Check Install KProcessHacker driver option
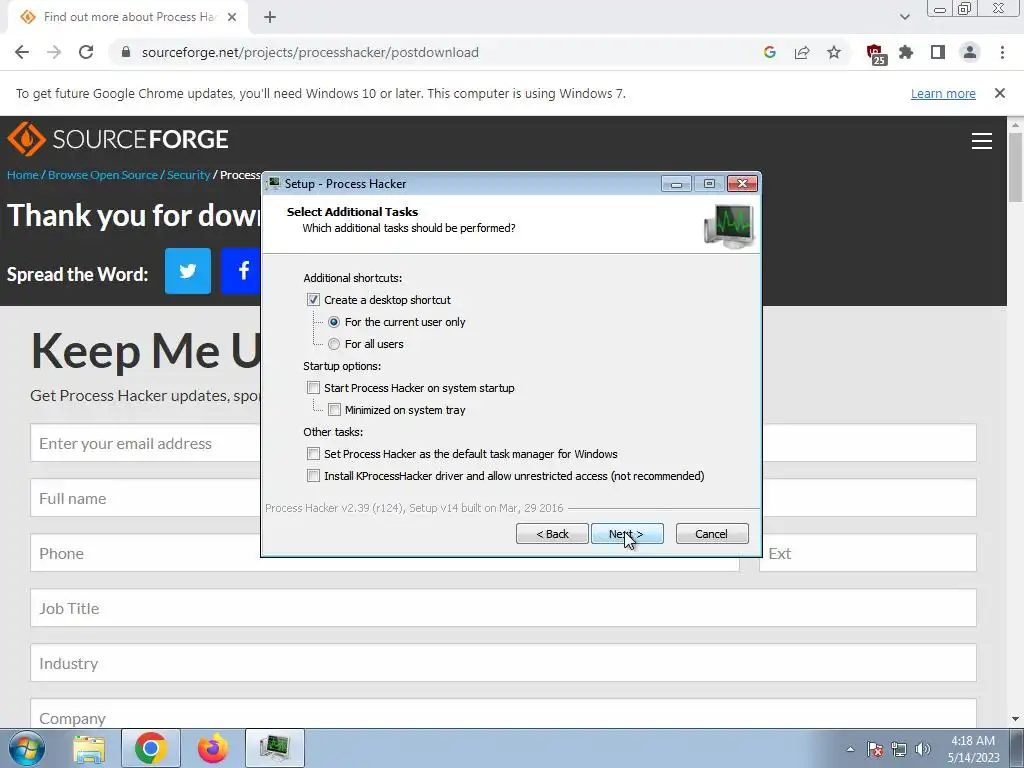The width and height of the screenshot is (1024, 768). (313, 476)
